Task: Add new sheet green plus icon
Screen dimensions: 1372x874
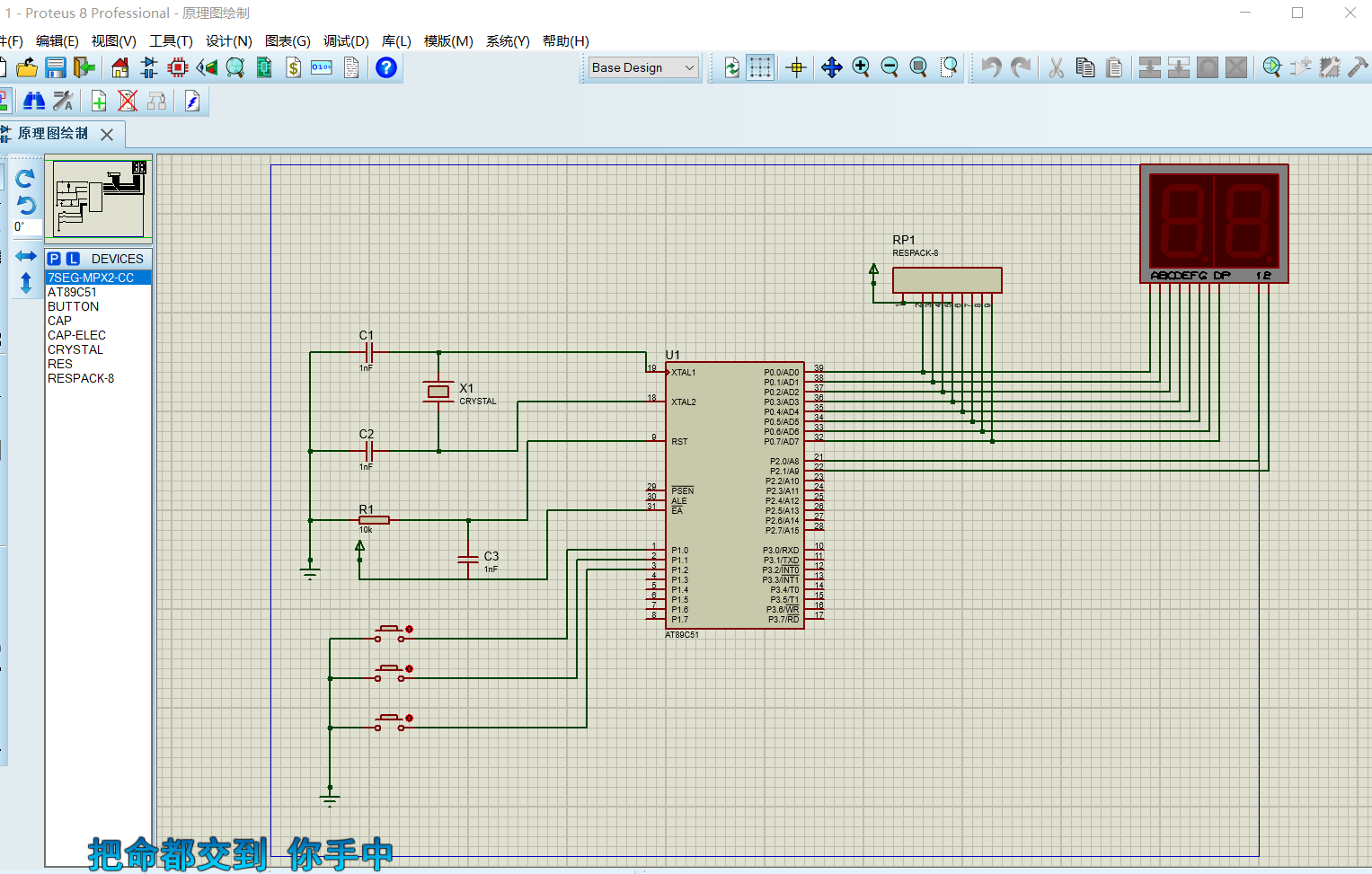Action: (99, 102)
